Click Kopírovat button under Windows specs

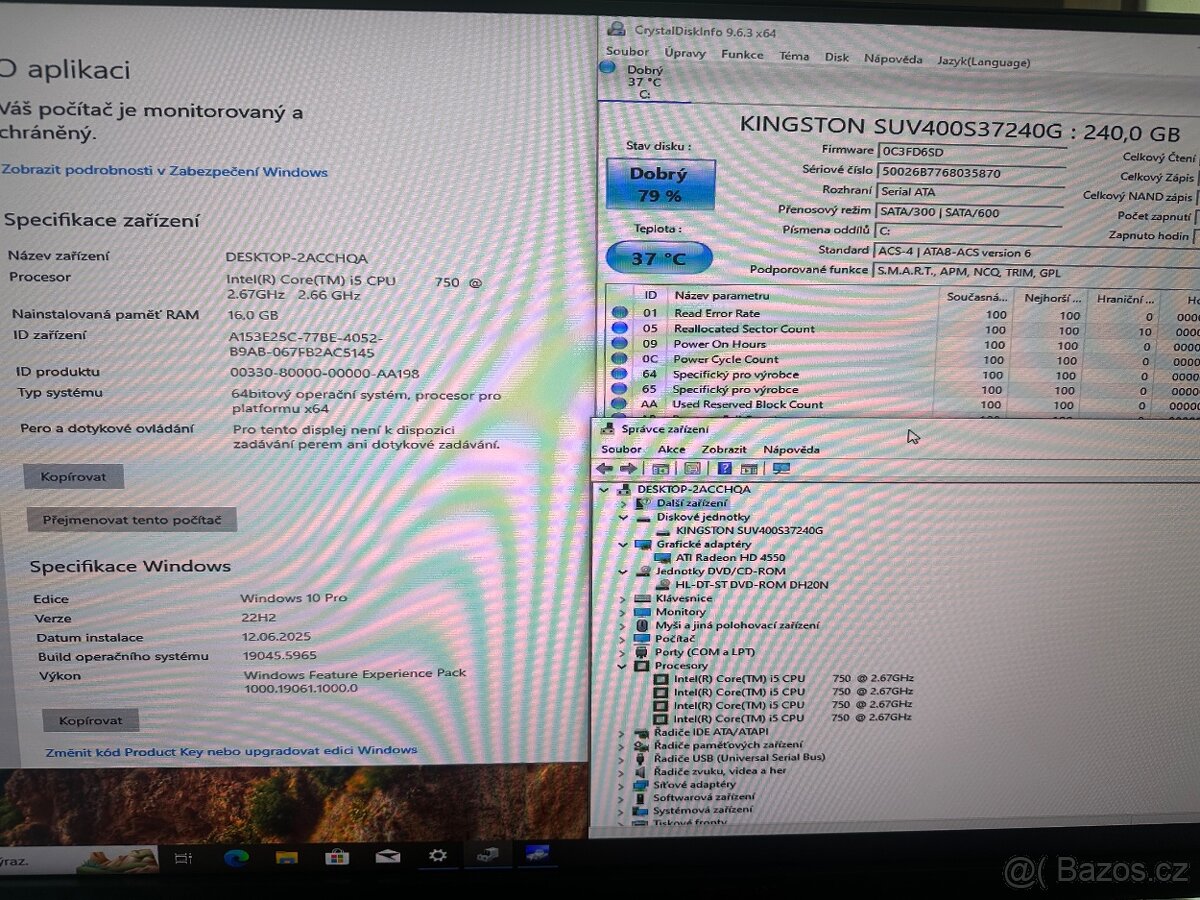click(x=91, y=720)
